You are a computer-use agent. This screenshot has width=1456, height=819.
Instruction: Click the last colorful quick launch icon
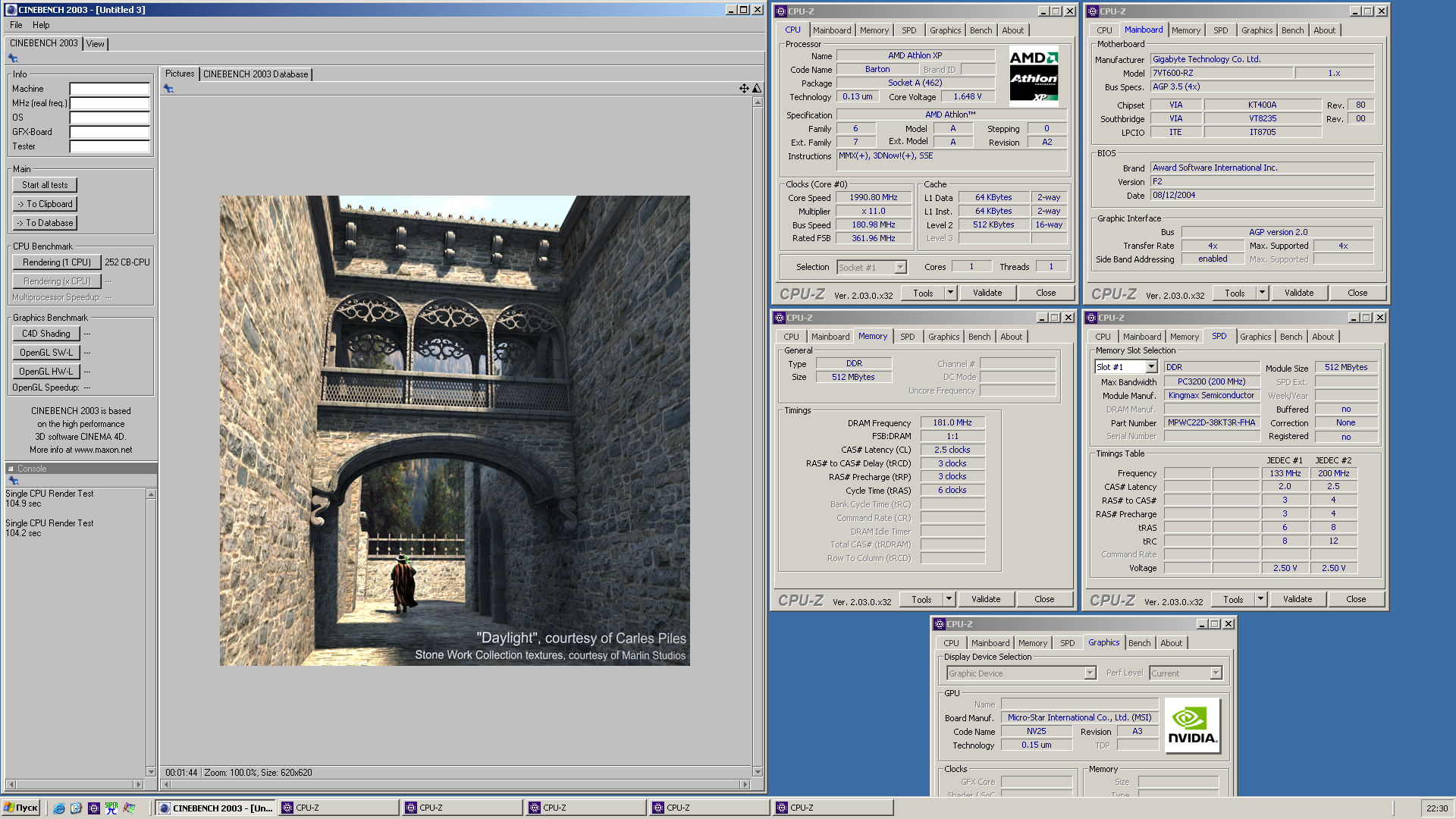pos(129,808)
